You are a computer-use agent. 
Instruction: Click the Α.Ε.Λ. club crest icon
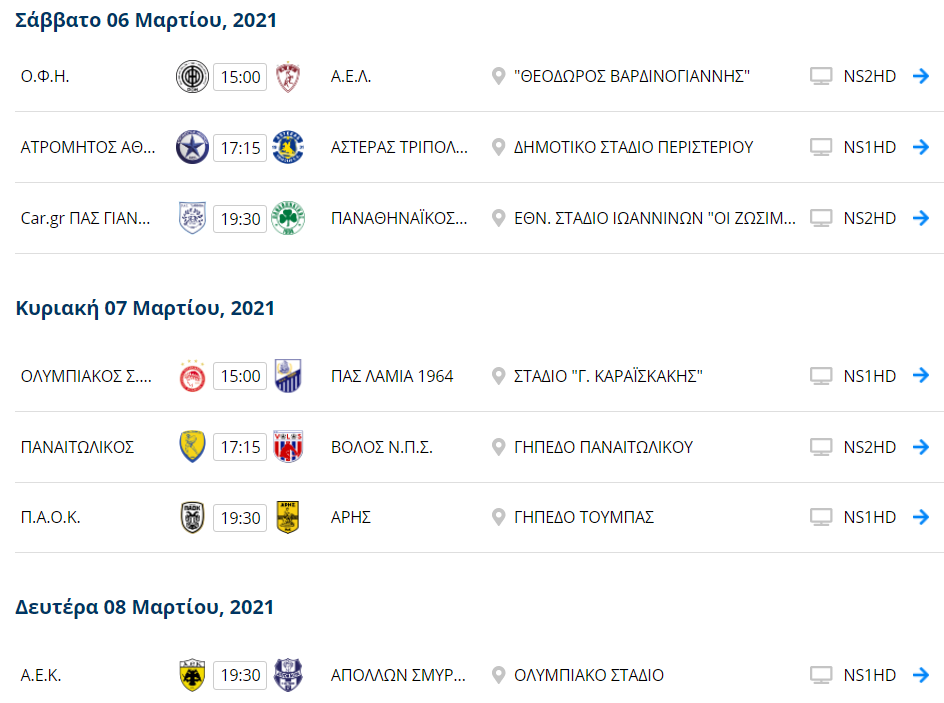click(x=288, y=77)
